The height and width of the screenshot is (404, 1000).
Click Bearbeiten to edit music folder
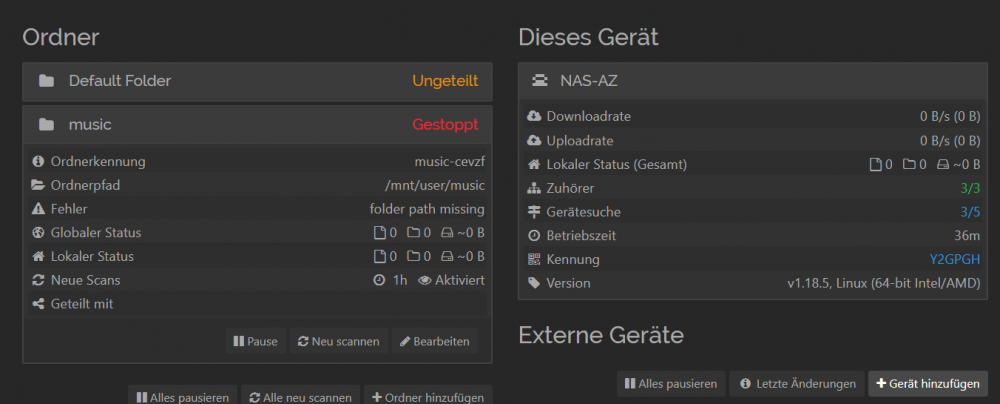tap(435, 341)
